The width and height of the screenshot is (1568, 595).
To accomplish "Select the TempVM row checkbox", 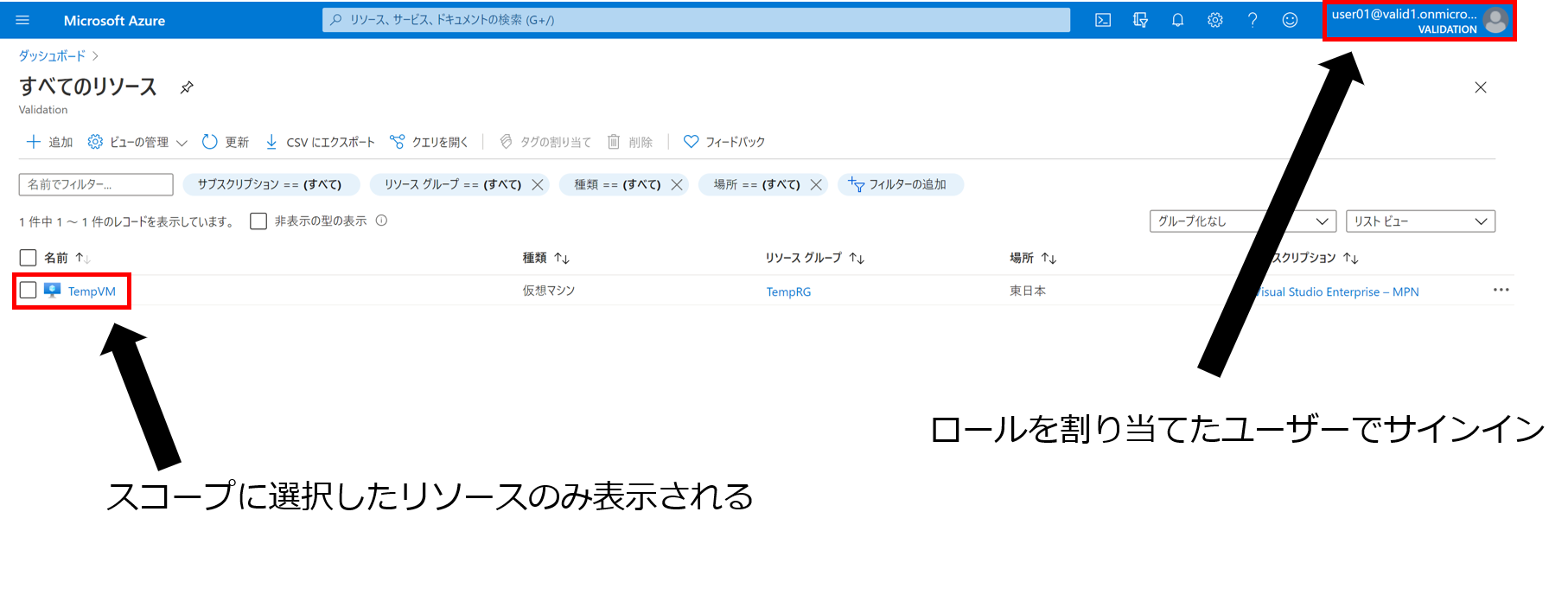I will point(28,291).
